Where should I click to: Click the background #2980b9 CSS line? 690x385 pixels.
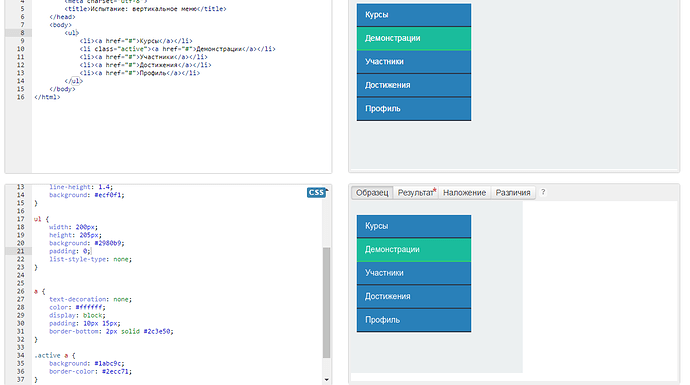(x=87, y=243)
